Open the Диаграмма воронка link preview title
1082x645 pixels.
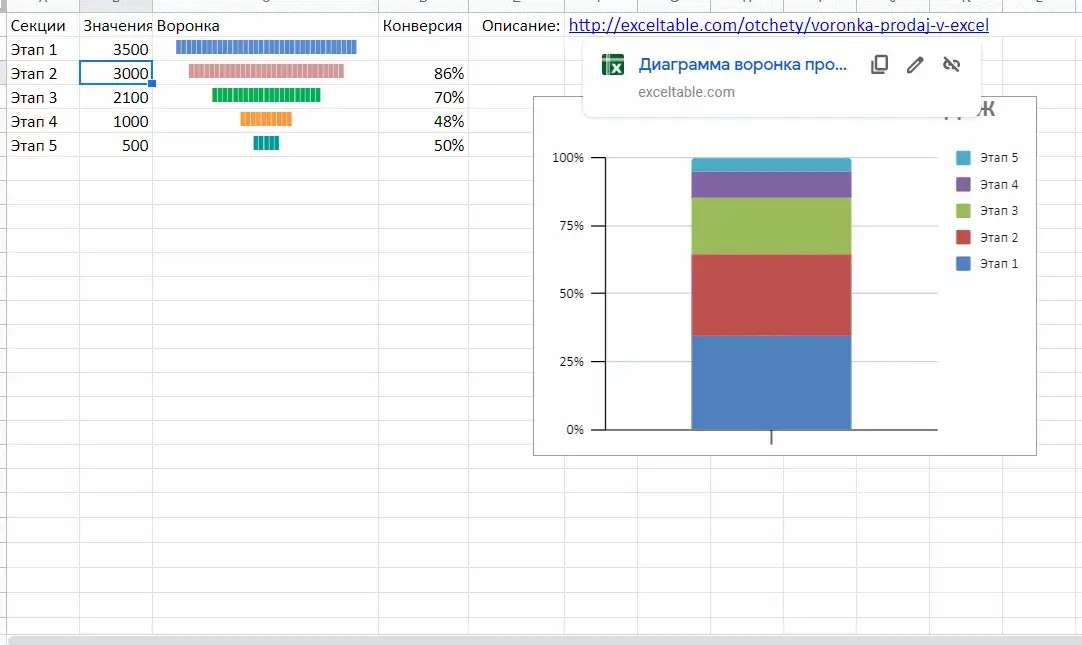[x=742, y=64]
